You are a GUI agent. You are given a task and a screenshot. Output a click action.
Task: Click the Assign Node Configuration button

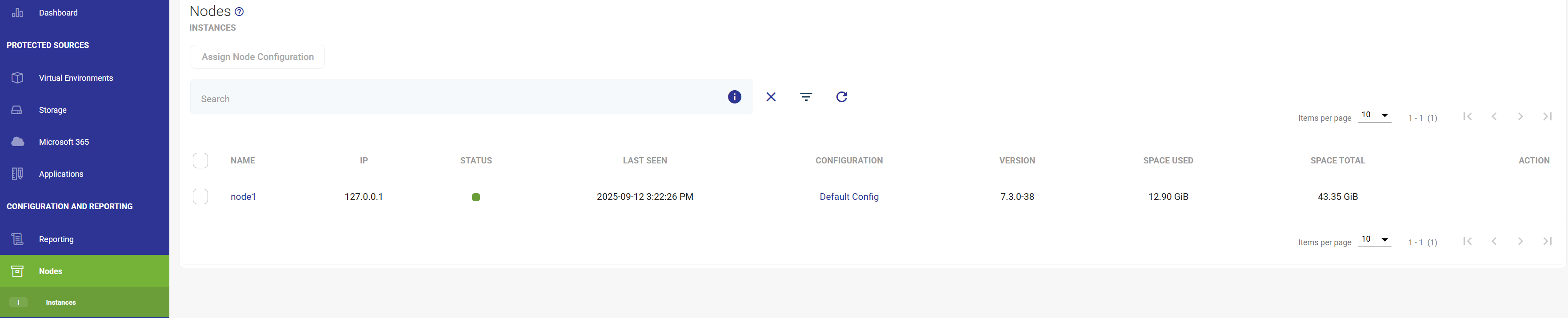(x=257, y=56)
